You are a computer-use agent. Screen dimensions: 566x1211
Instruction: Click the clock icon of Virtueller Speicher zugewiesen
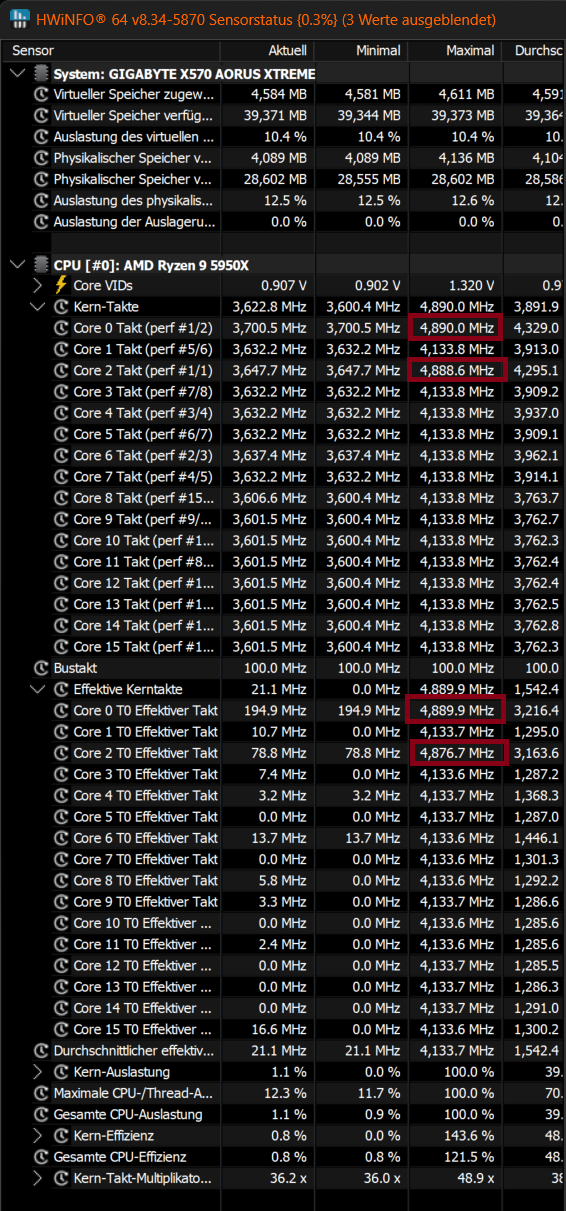[41, 94]
